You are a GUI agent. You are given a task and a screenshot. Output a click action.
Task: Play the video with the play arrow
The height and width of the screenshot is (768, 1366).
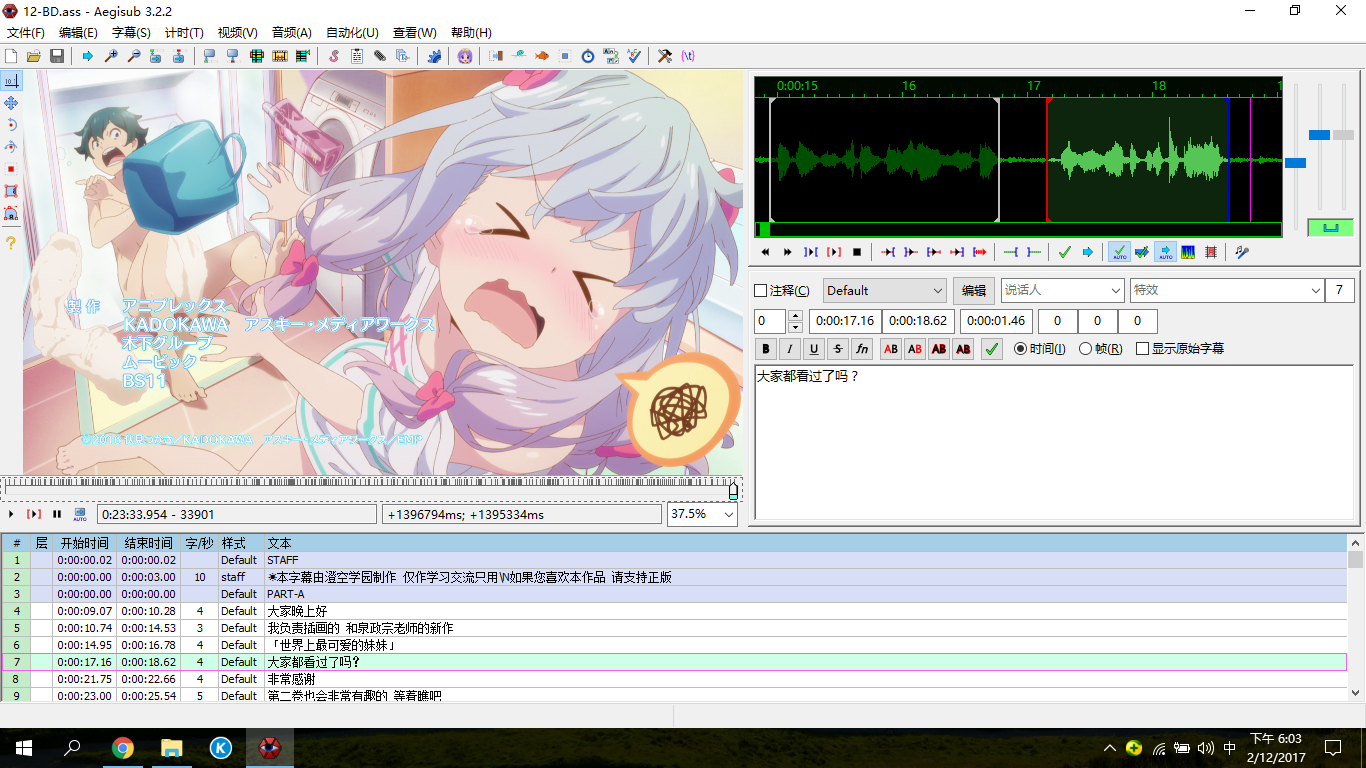11,514
